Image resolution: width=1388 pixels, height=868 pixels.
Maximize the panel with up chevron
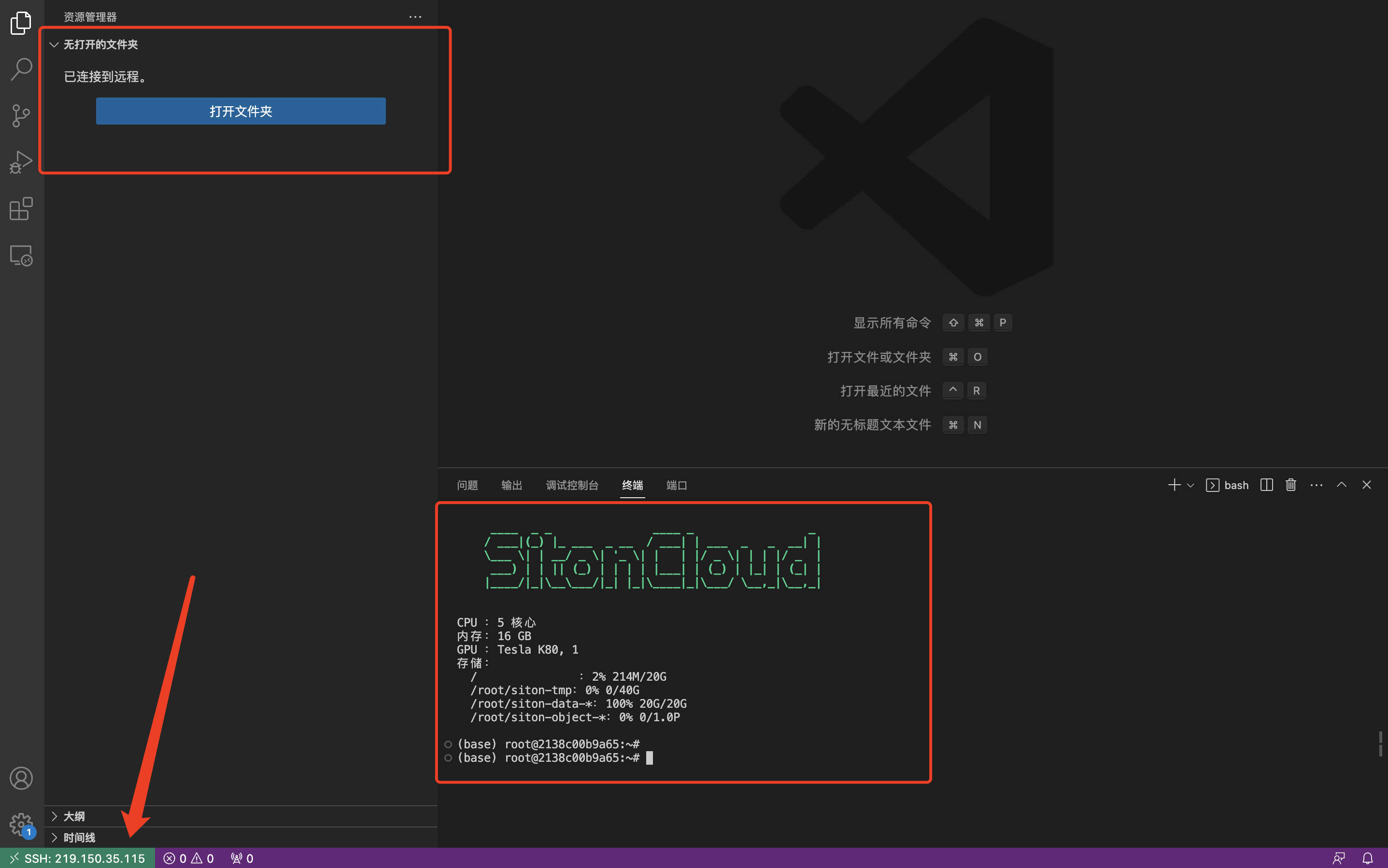[x=1342, y=485]
